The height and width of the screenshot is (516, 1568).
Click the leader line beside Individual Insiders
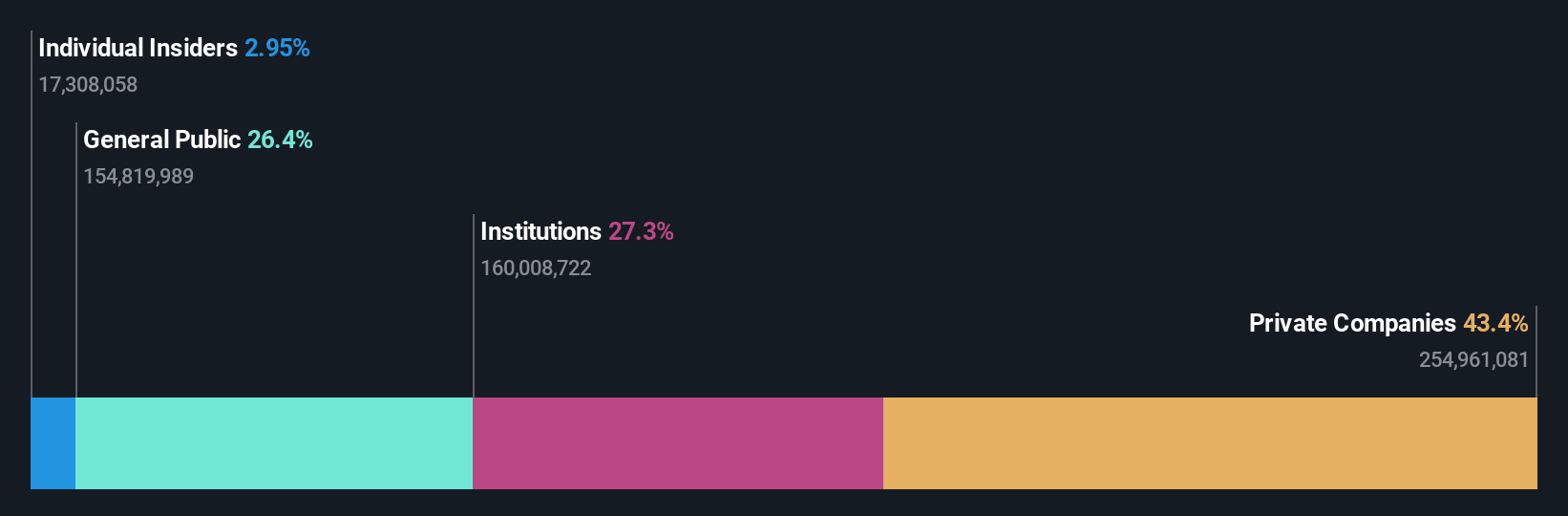(x=32, y=214)
